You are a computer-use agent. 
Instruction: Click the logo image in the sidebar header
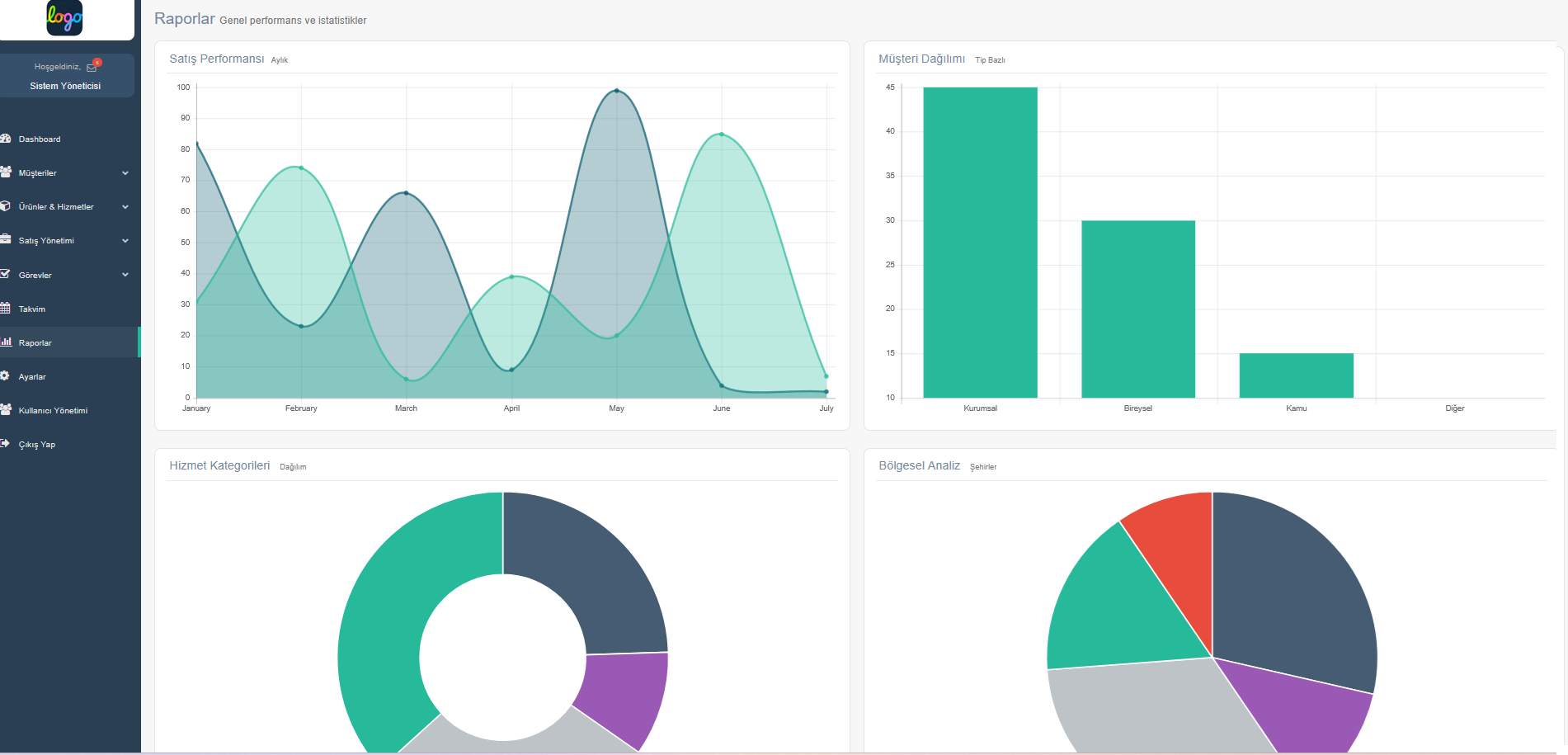(64, 17)
